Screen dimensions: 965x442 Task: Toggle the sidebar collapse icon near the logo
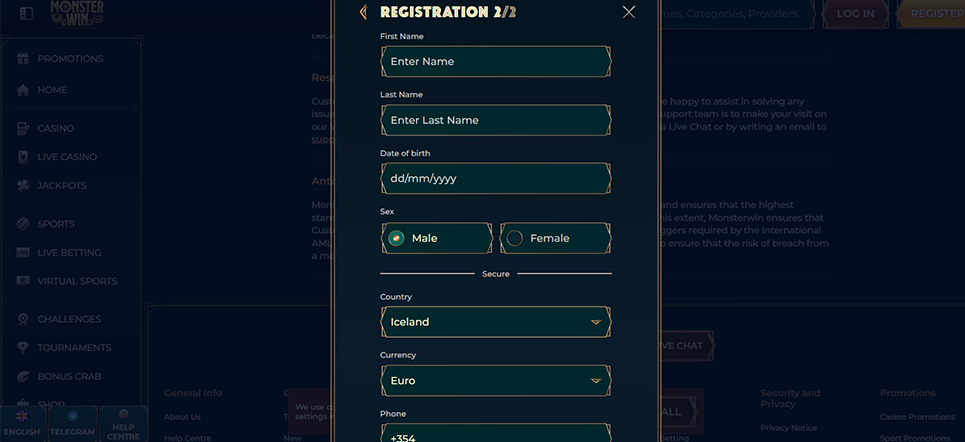point(26,14)
